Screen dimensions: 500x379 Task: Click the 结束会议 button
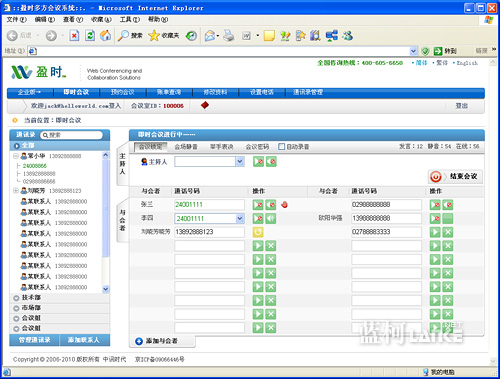pos(455,177)
